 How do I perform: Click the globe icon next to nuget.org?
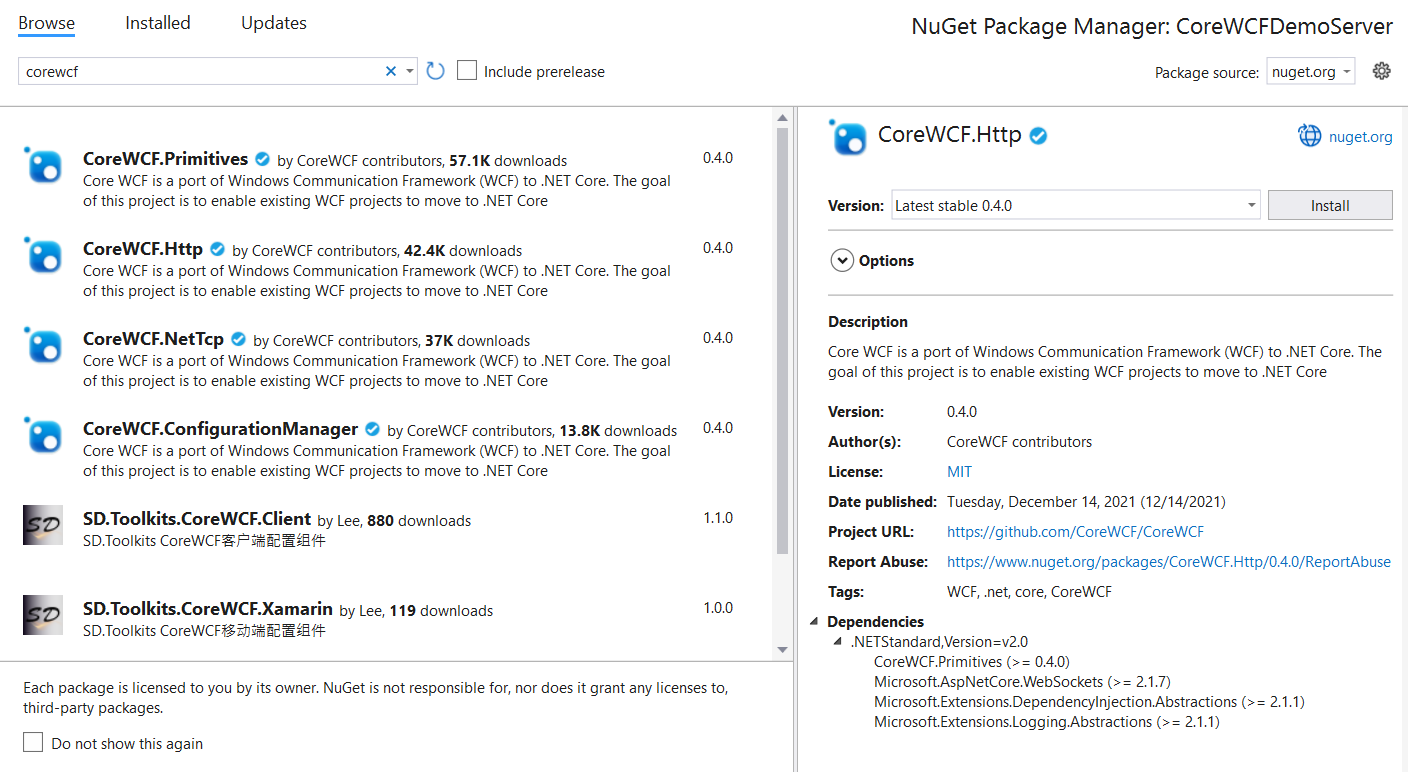pyautogui.click(x=1309, y=136)
